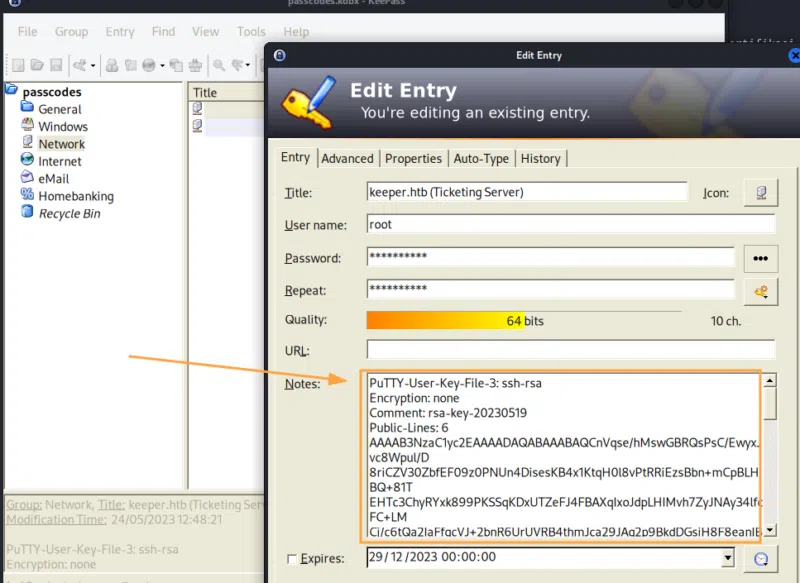The height and width of the screenshot is (583, 800).
Task: Click the Open URL globe icon
Action: coord(149,65)
